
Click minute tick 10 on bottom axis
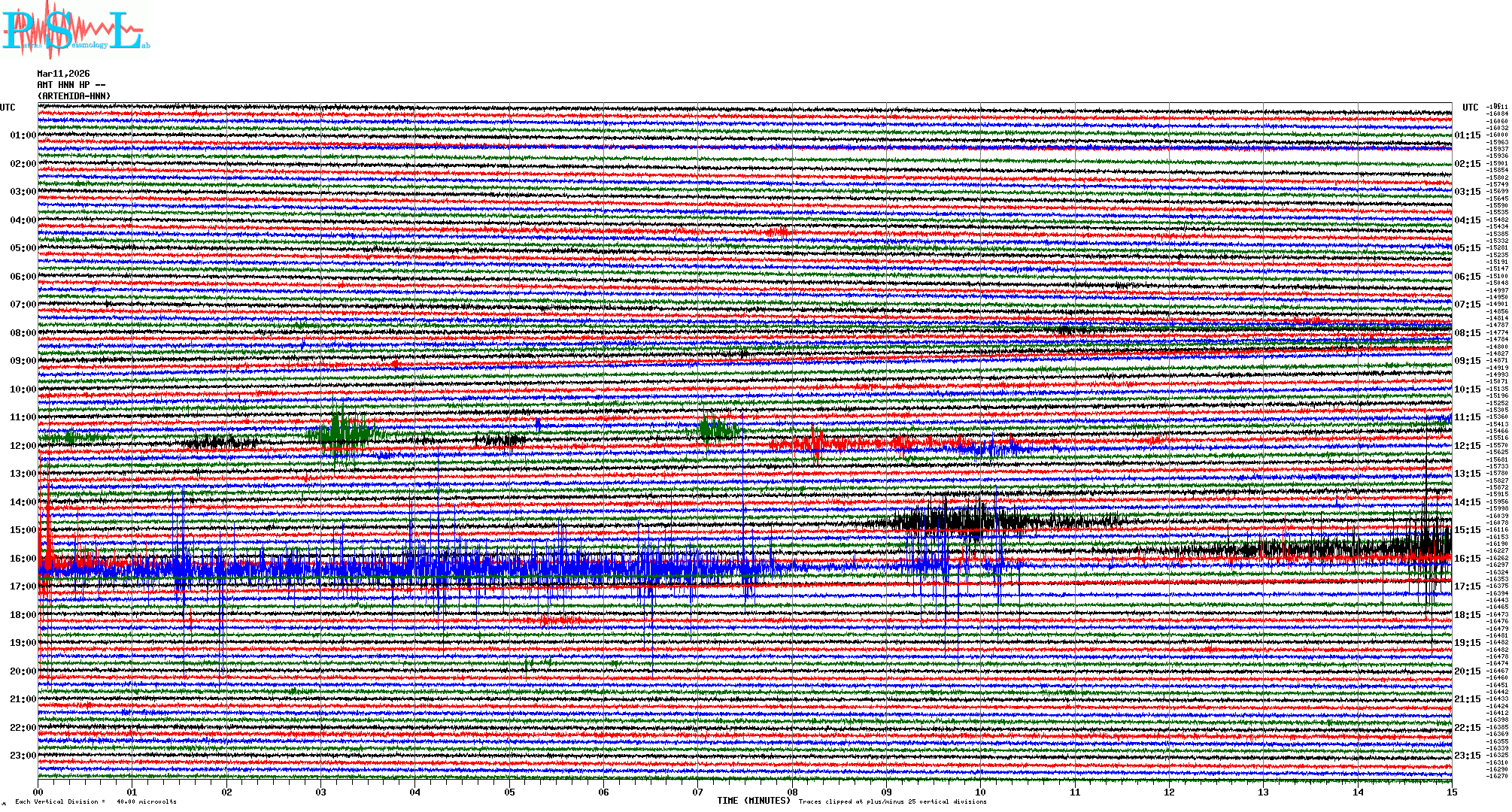pos(981,792)
